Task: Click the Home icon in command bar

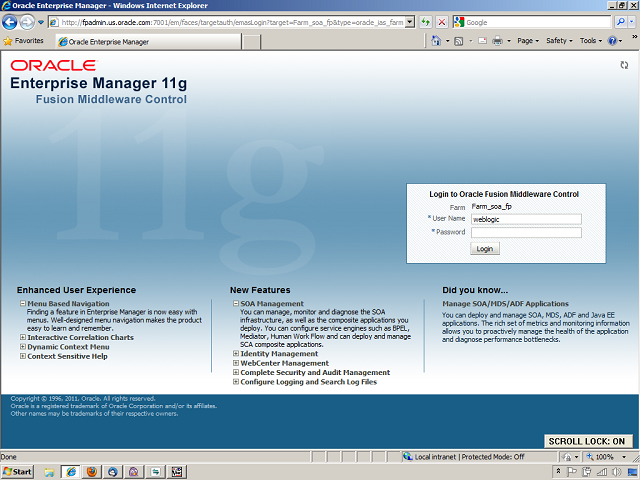Action: (x=436, y=41)
